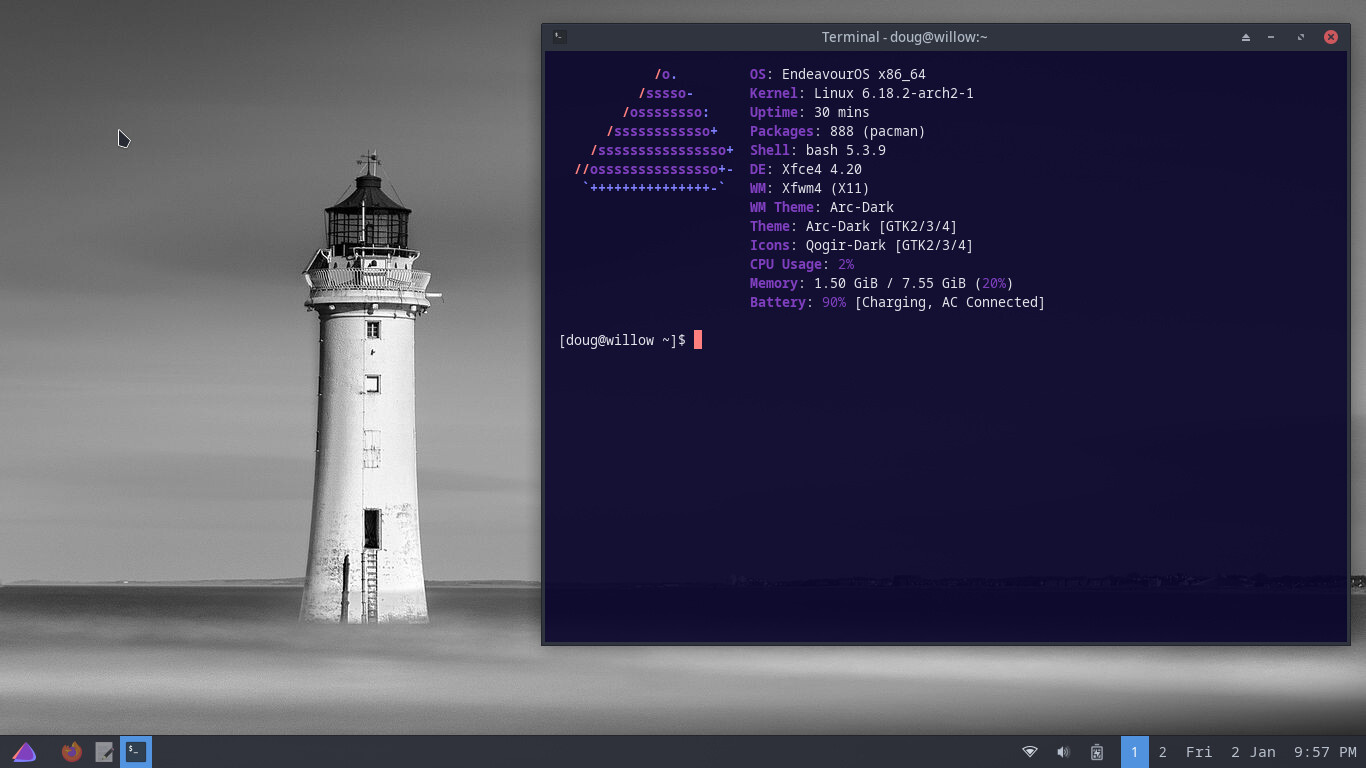Image resolution: width=1366 pixels, height=768 pixels.
Task: Open the terminal window menu icon
Action: point(560,37)
